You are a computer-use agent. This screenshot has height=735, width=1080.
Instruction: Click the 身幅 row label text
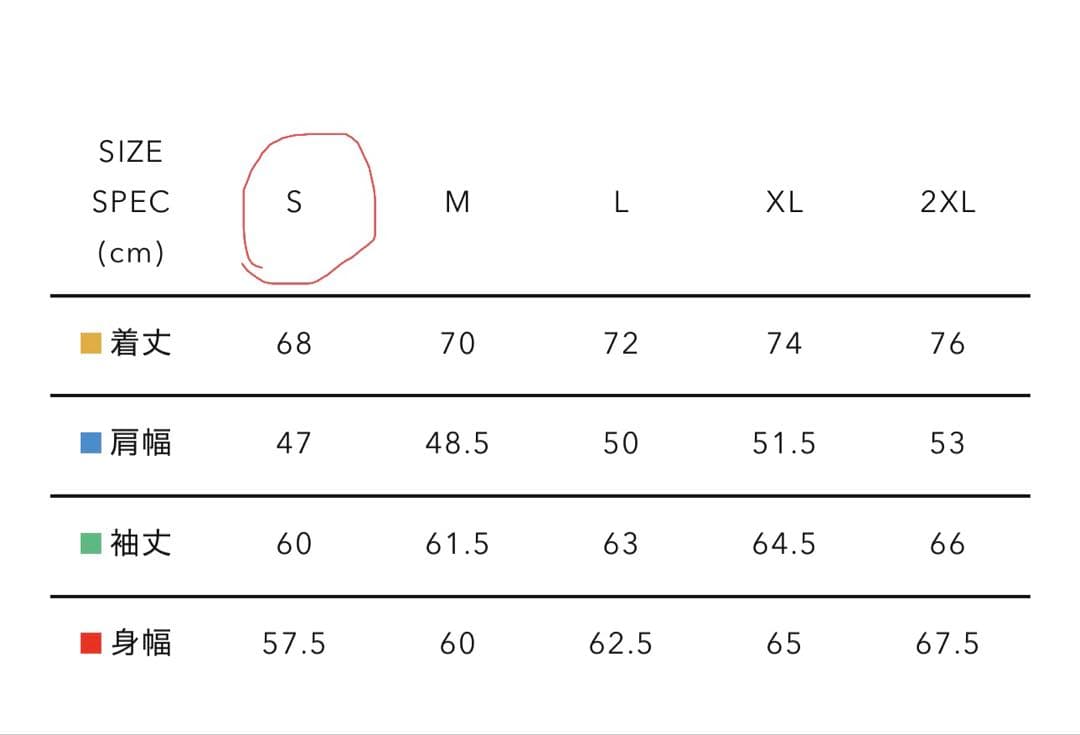[141, 643]
